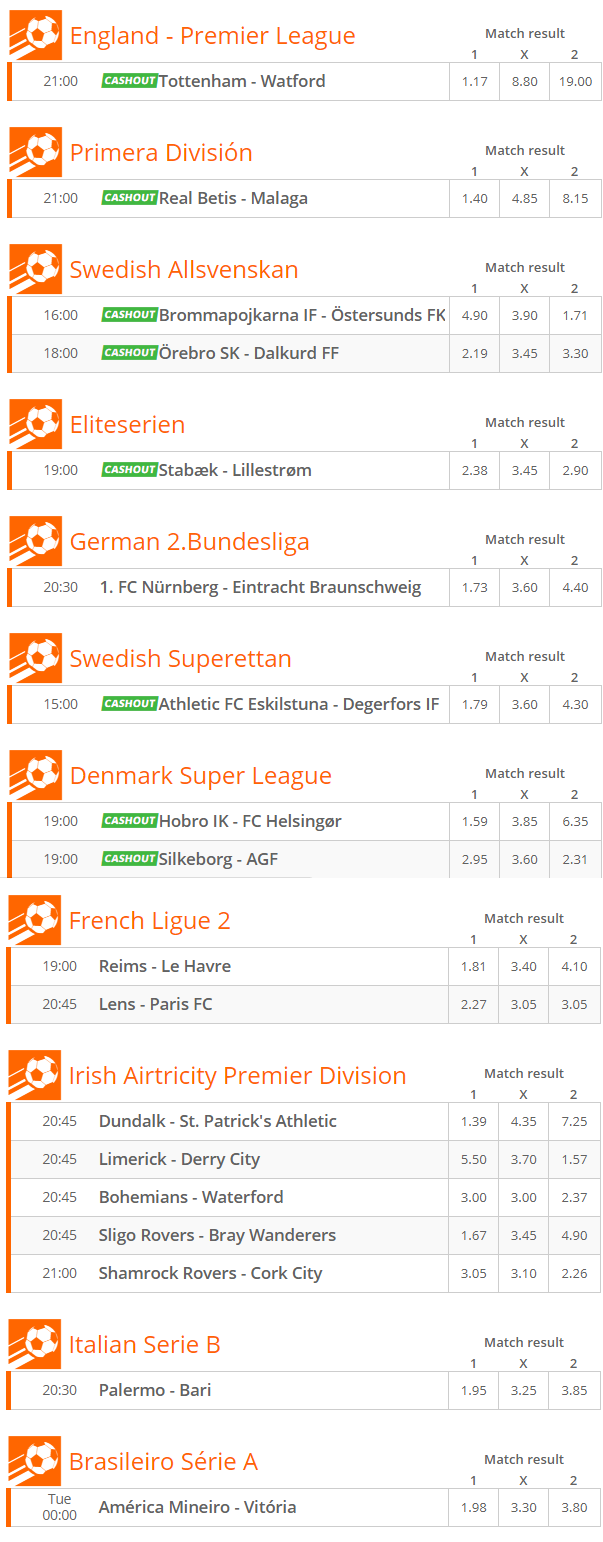Click the German 2.Bundesliga football icon
This screenshot has width=603, height=1542.
[x=36, y=541]
